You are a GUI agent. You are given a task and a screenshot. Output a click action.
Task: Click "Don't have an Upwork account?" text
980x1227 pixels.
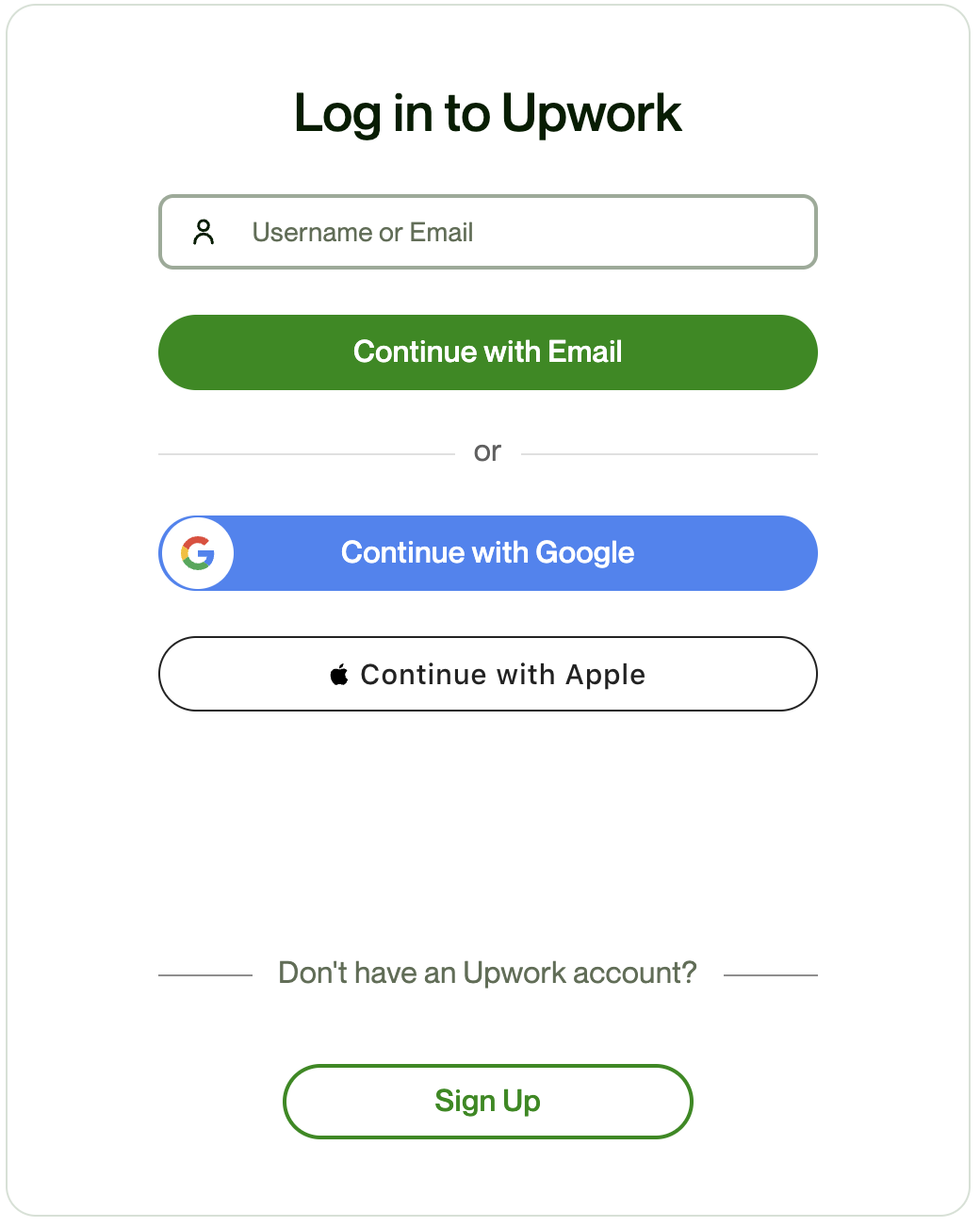tap(487, 973)
